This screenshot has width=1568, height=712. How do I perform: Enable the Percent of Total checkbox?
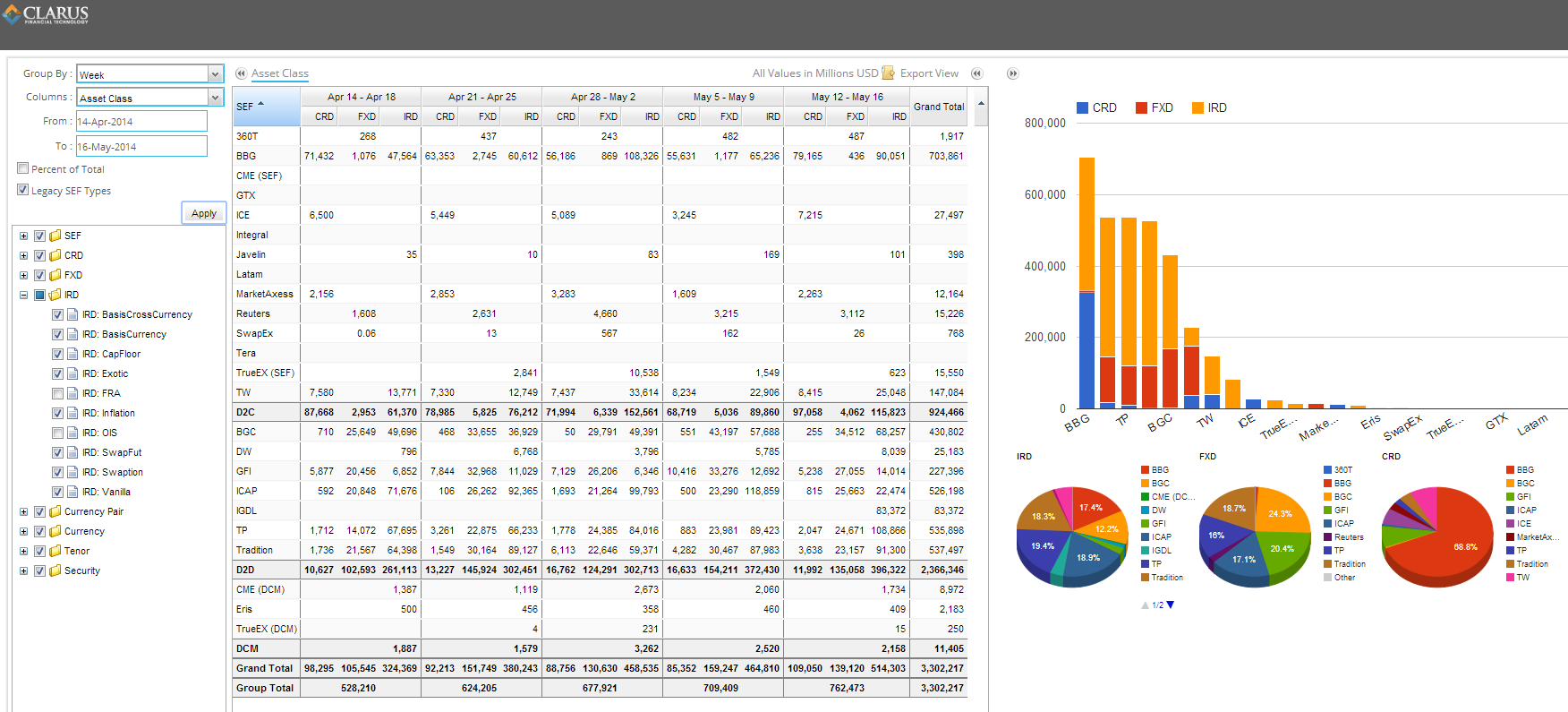[x=23, y=168]
